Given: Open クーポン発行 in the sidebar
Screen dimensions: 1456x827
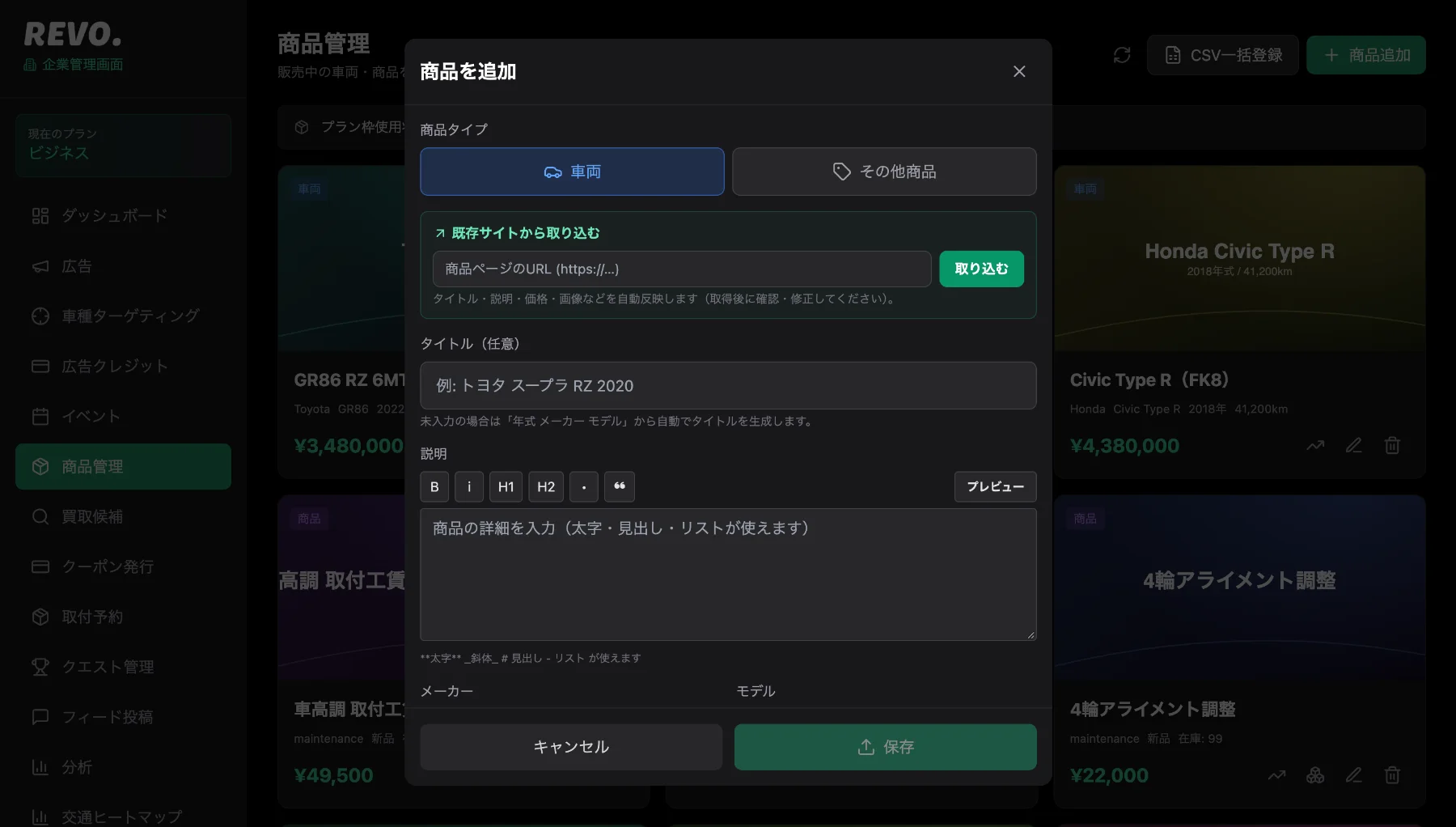Looking at the screenshot, I should pyautogui.click(x=123, y=566).
